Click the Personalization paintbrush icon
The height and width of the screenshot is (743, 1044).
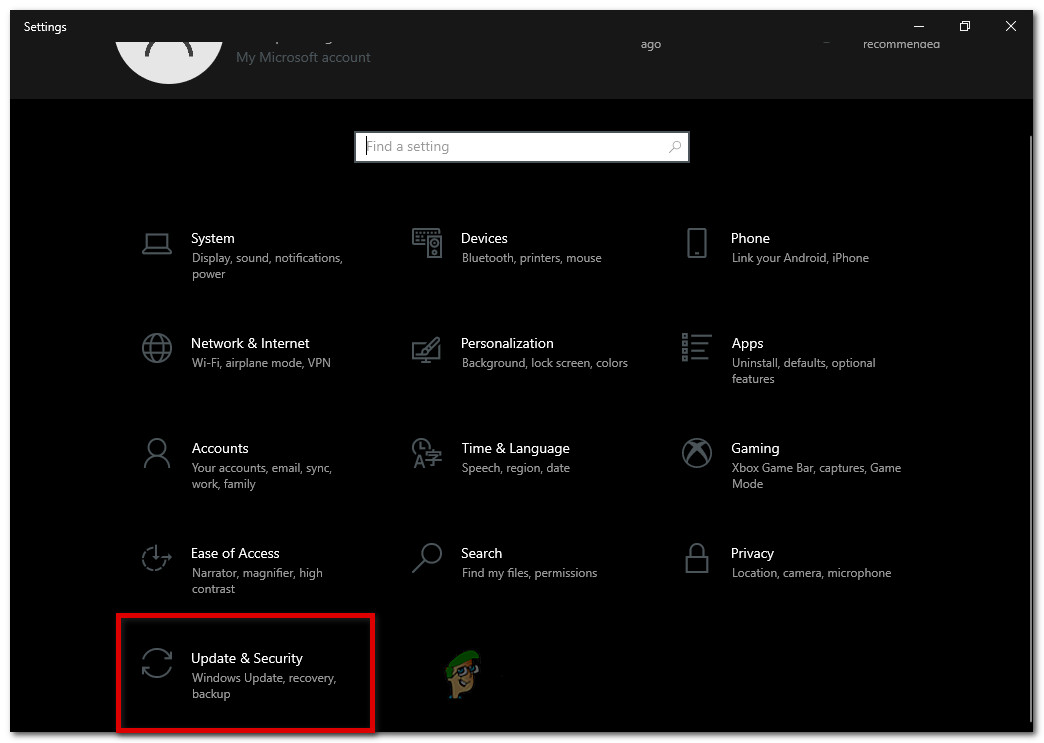pyautogui.click(x=426, y=349)
